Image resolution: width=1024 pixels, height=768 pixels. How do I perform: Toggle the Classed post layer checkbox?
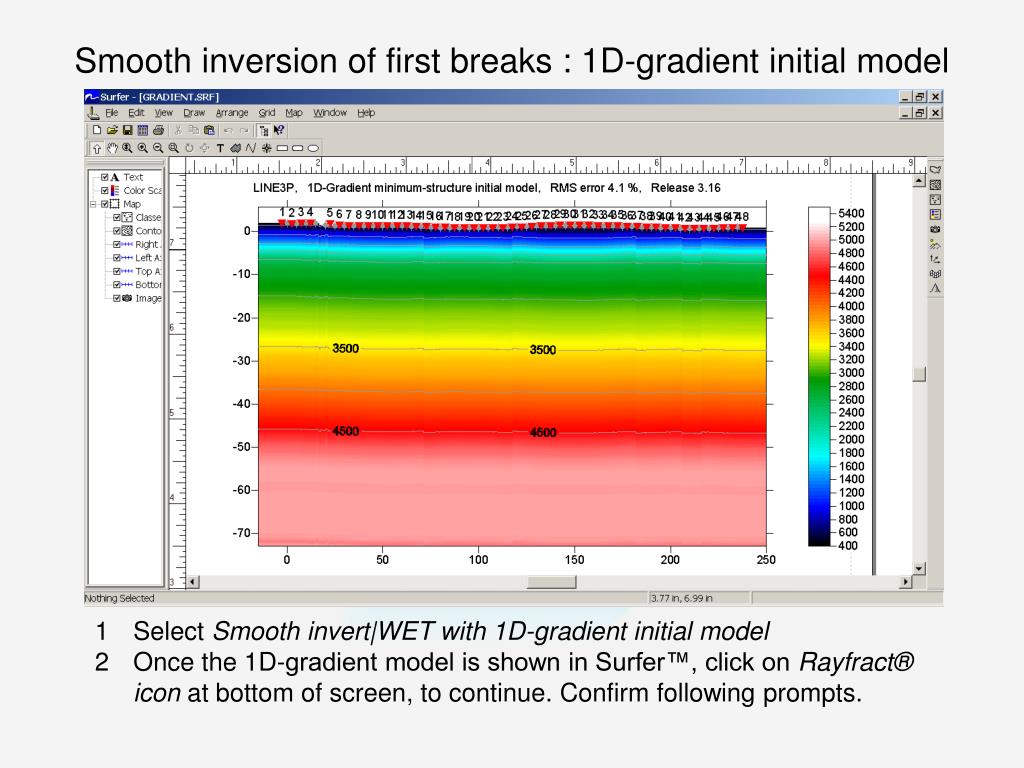pos(117,217)
